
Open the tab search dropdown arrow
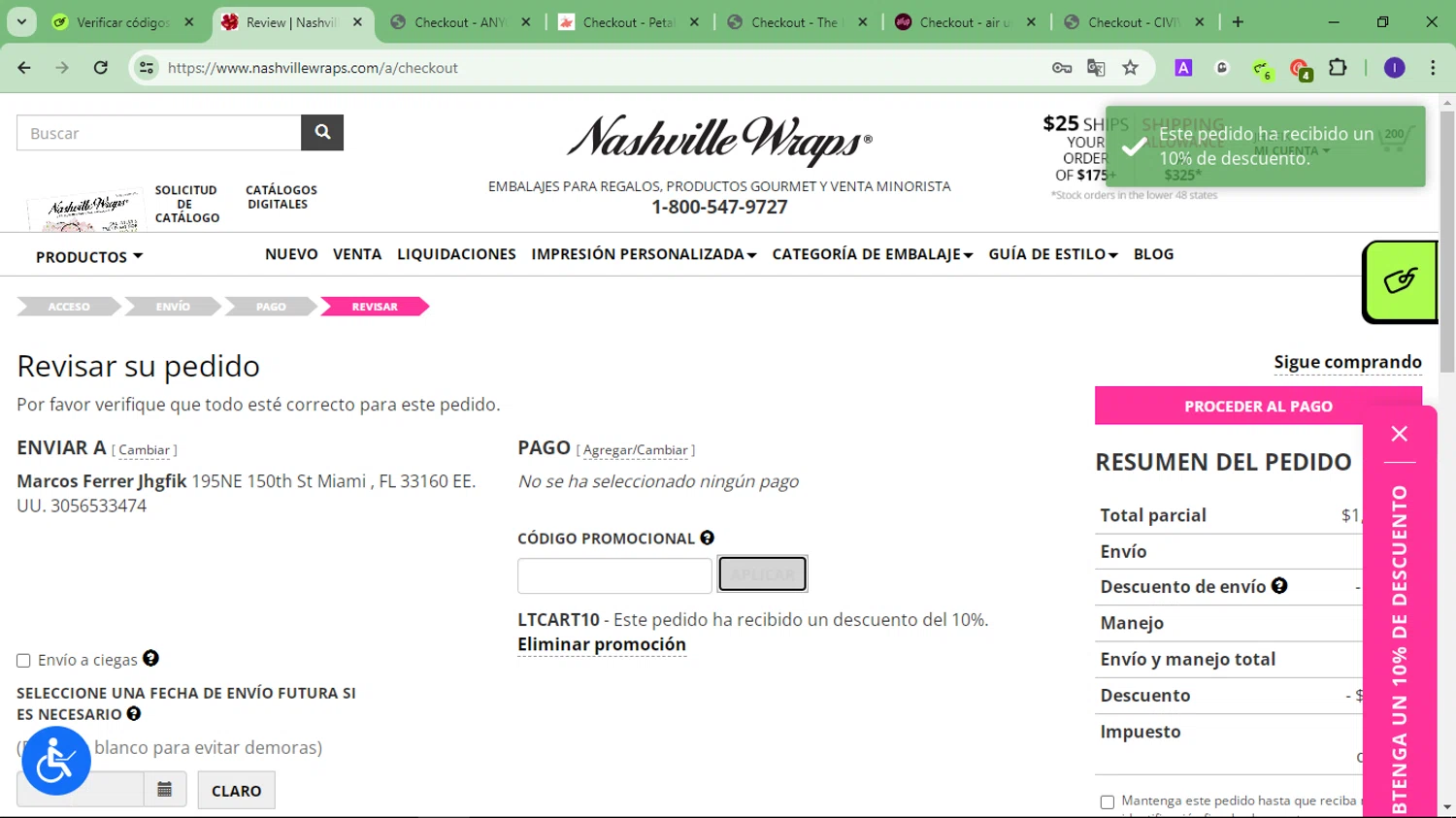21,22
